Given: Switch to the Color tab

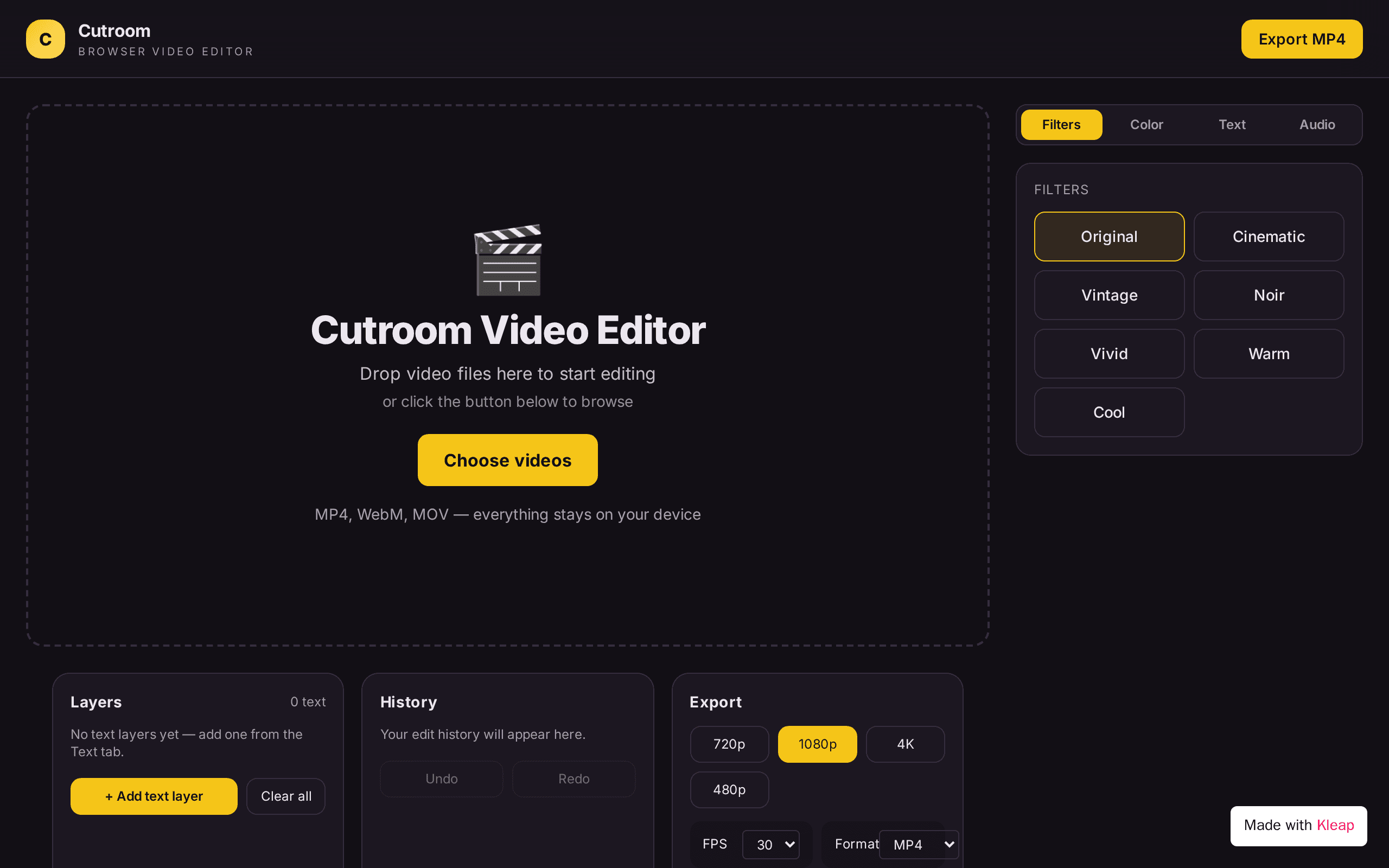Looking at the screenshot, I should click(1146, 125).
